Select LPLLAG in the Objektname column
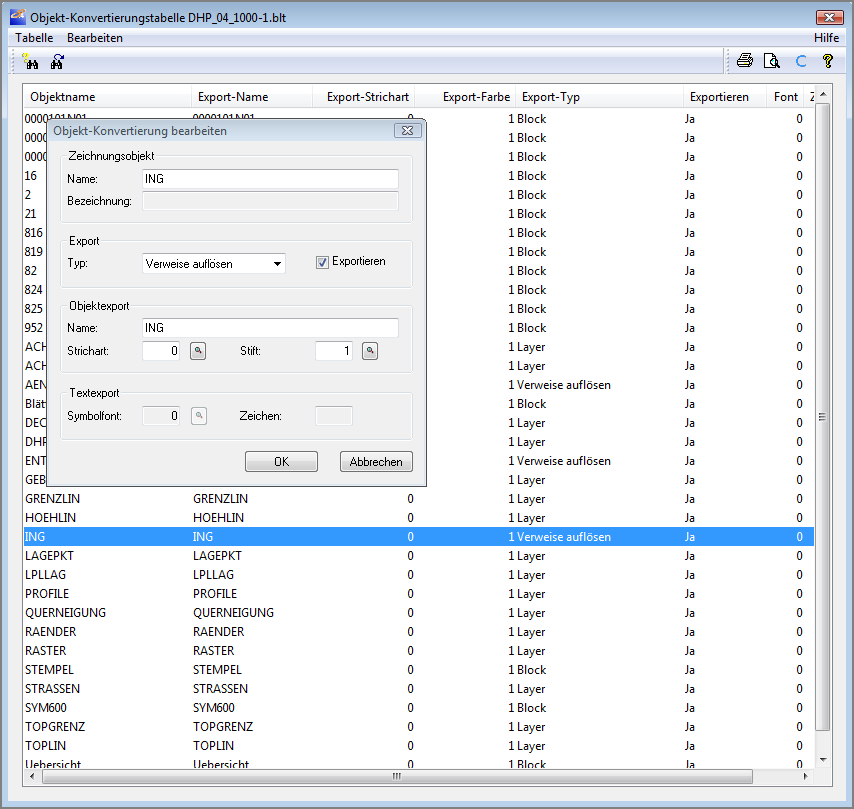The image size is (854, 809). [45, 575]
